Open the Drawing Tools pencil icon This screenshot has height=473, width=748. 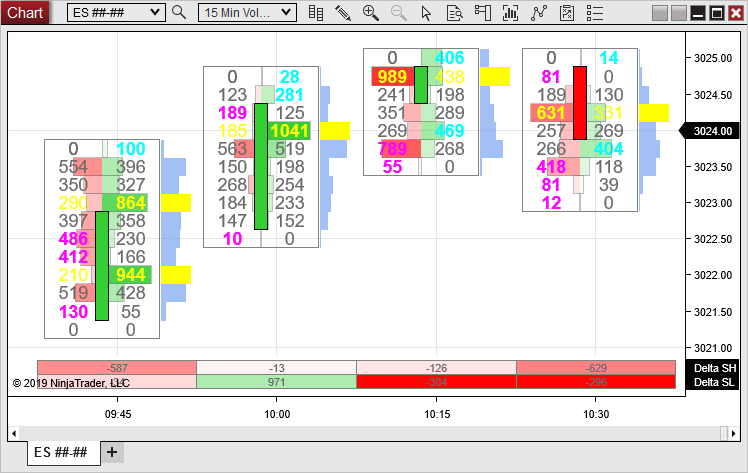click(x=343, y=12)
